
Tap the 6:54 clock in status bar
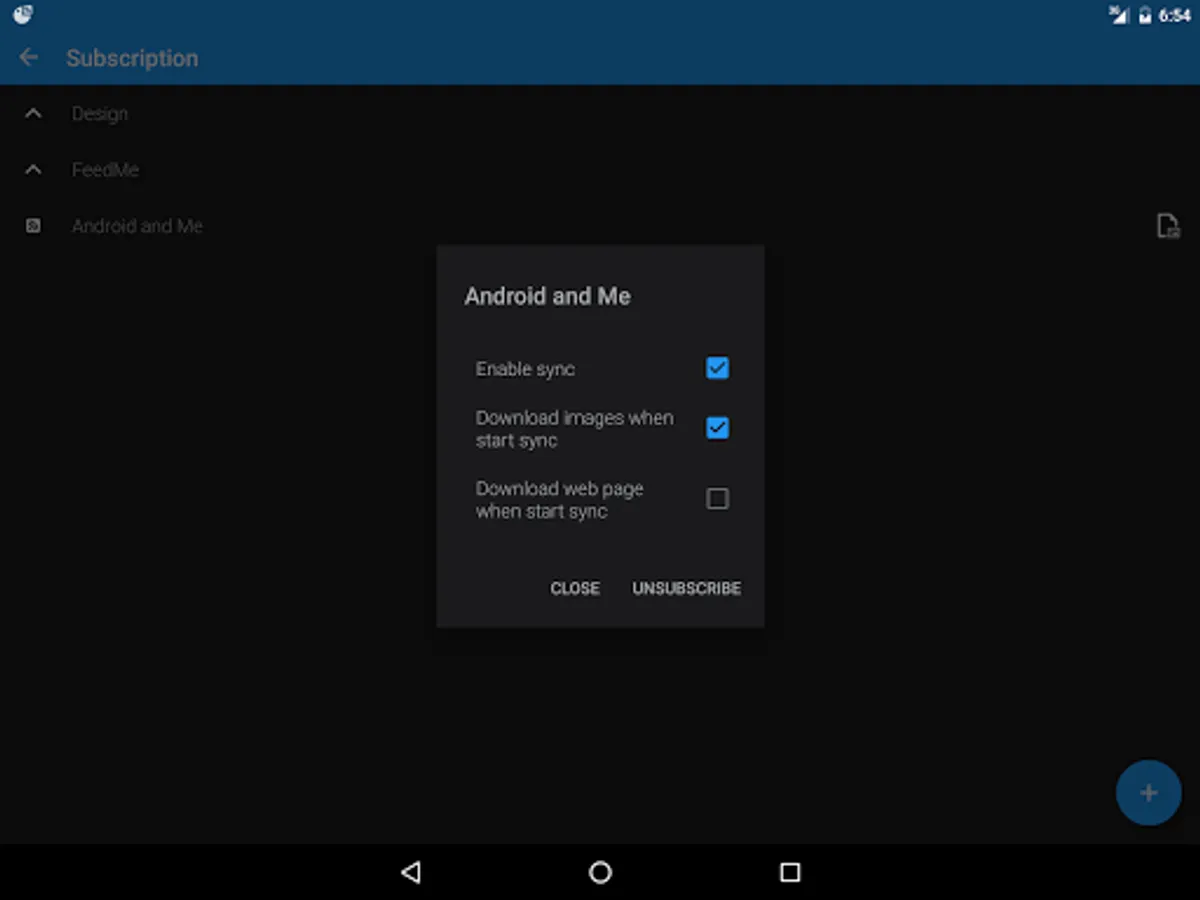(1174, 15)
